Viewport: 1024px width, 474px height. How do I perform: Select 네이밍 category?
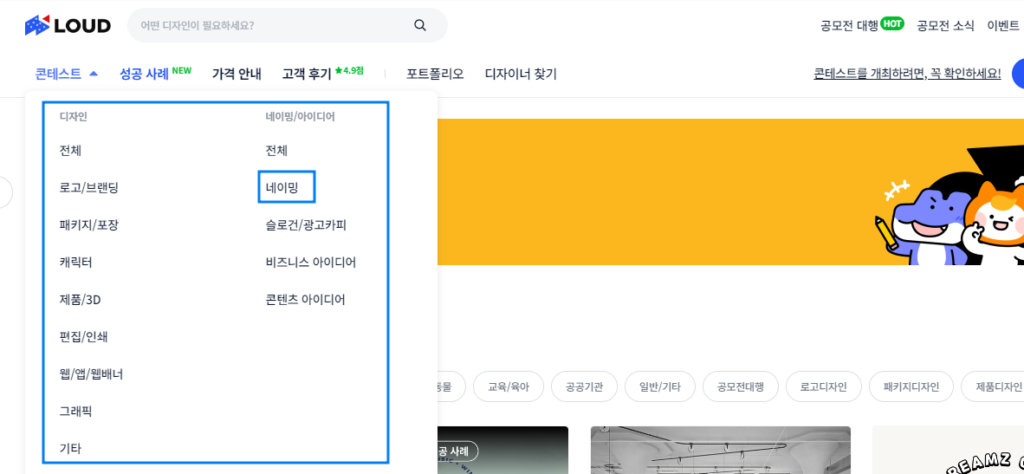[x=281, y=188]
